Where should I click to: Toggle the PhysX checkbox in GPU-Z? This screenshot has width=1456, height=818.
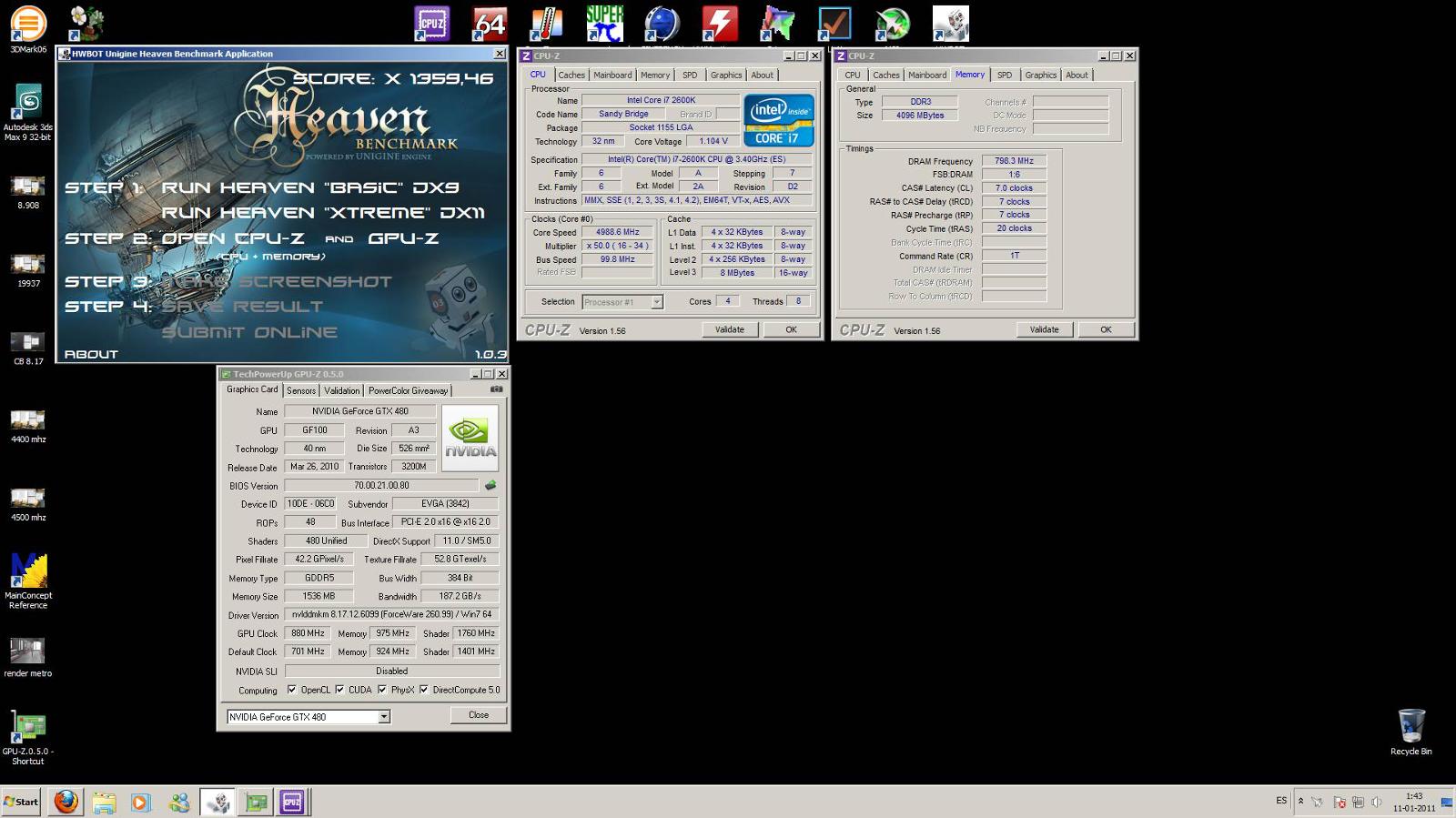(x=382, y=690)
